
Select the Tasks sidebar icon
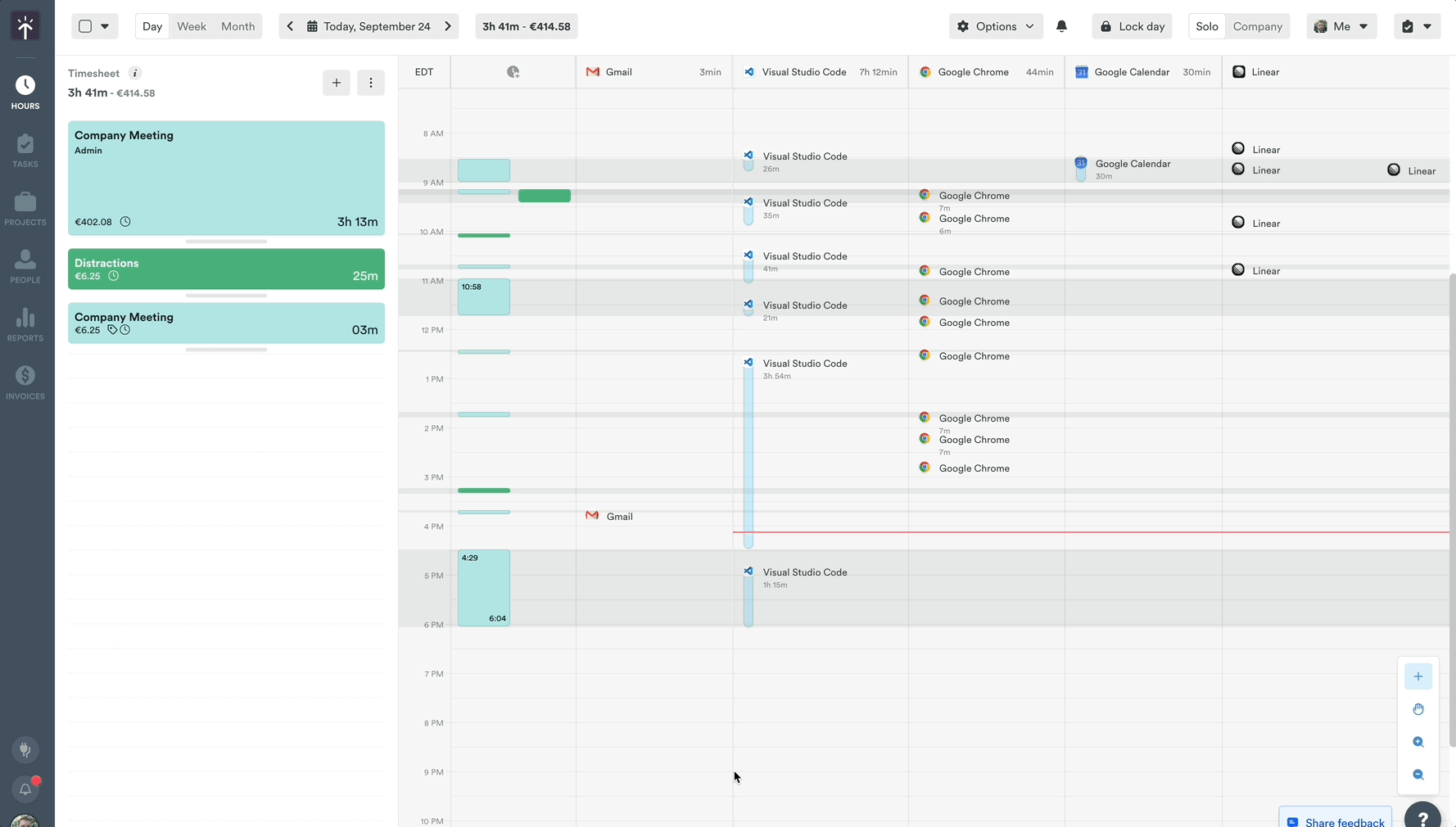pyautogui.click(x=25, y=150)
